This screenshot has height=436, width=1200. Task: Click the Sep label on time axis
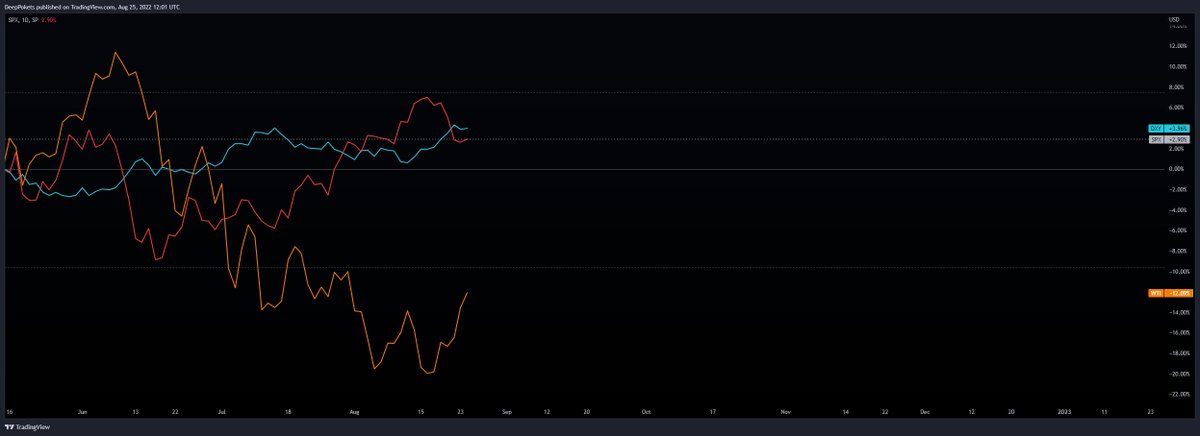[506, 411]
